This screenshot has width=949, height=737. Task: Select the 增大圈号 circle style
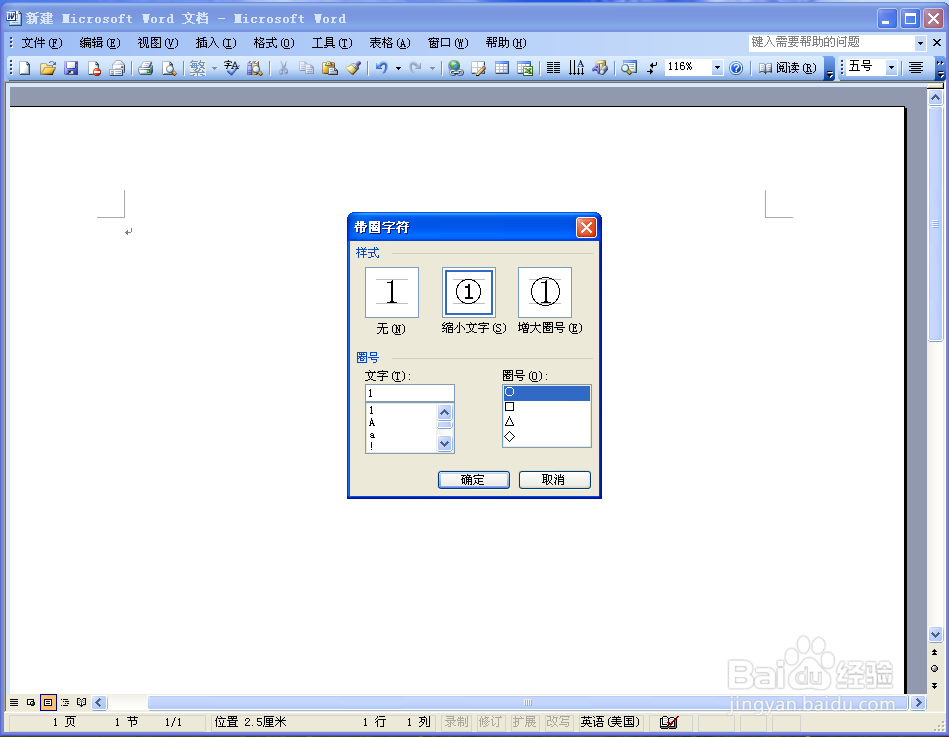tap(545, 292)
